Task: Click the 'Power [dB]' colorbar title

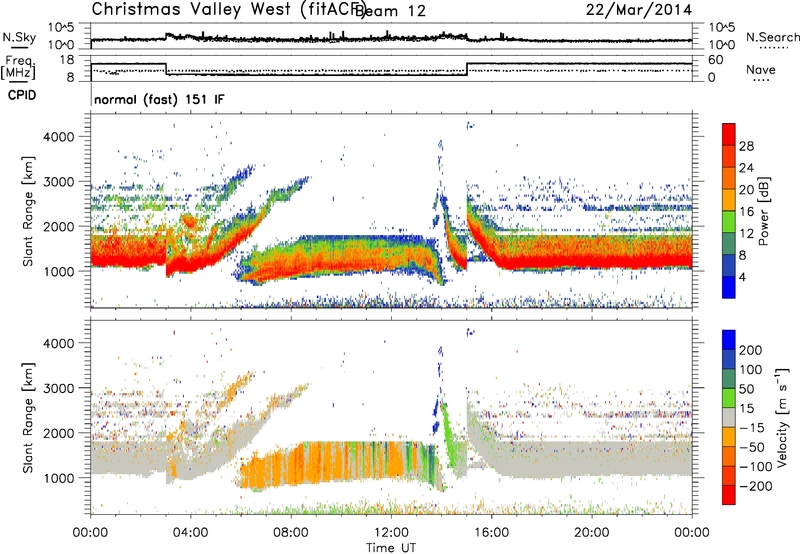Action: [763, 211]
